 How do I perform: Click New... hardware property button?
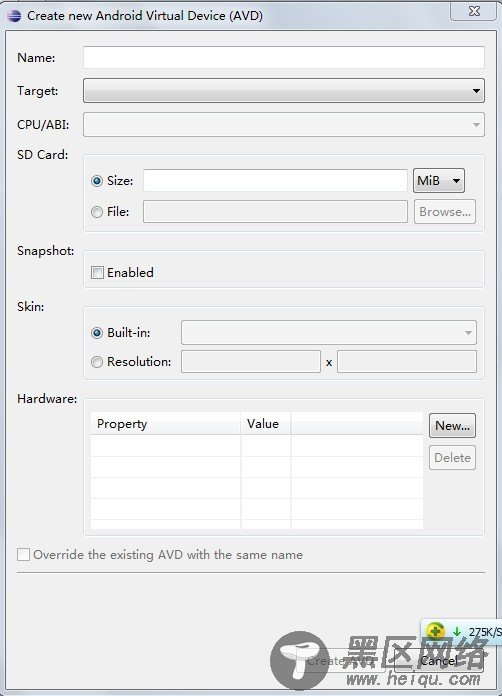pyautogui.click(x=452, y=426)
